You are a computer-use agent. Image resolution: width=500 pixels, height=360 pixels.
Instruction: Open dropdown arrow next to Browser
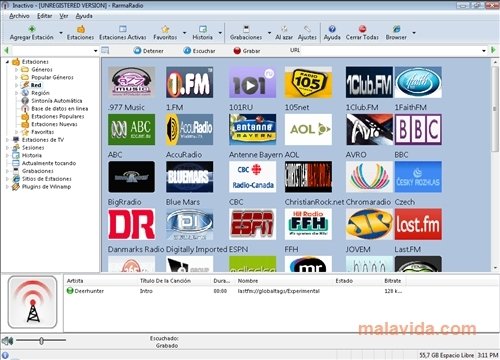(414, 33)
